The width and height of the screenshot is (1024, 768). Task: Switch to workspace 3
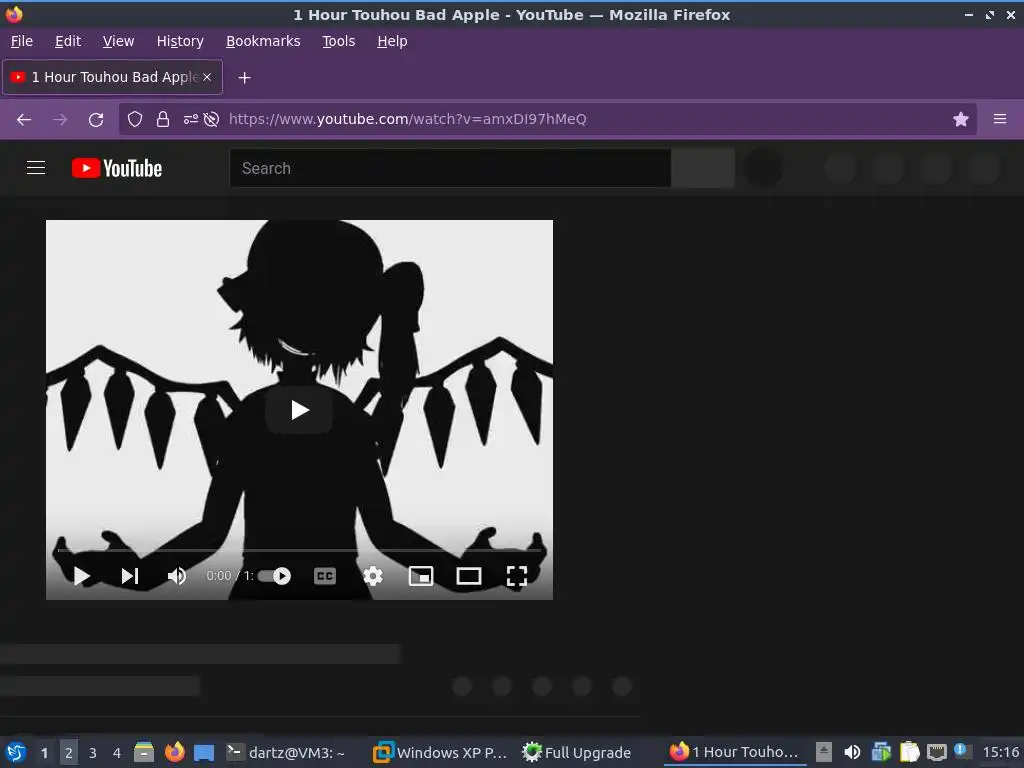[93, 753]
